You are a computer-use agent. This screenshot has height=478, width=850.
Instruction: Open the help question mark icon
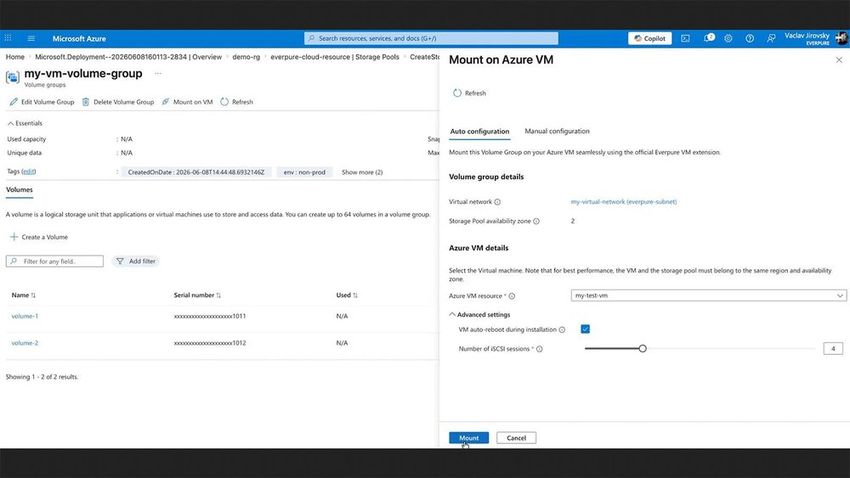tap(749, 38)
